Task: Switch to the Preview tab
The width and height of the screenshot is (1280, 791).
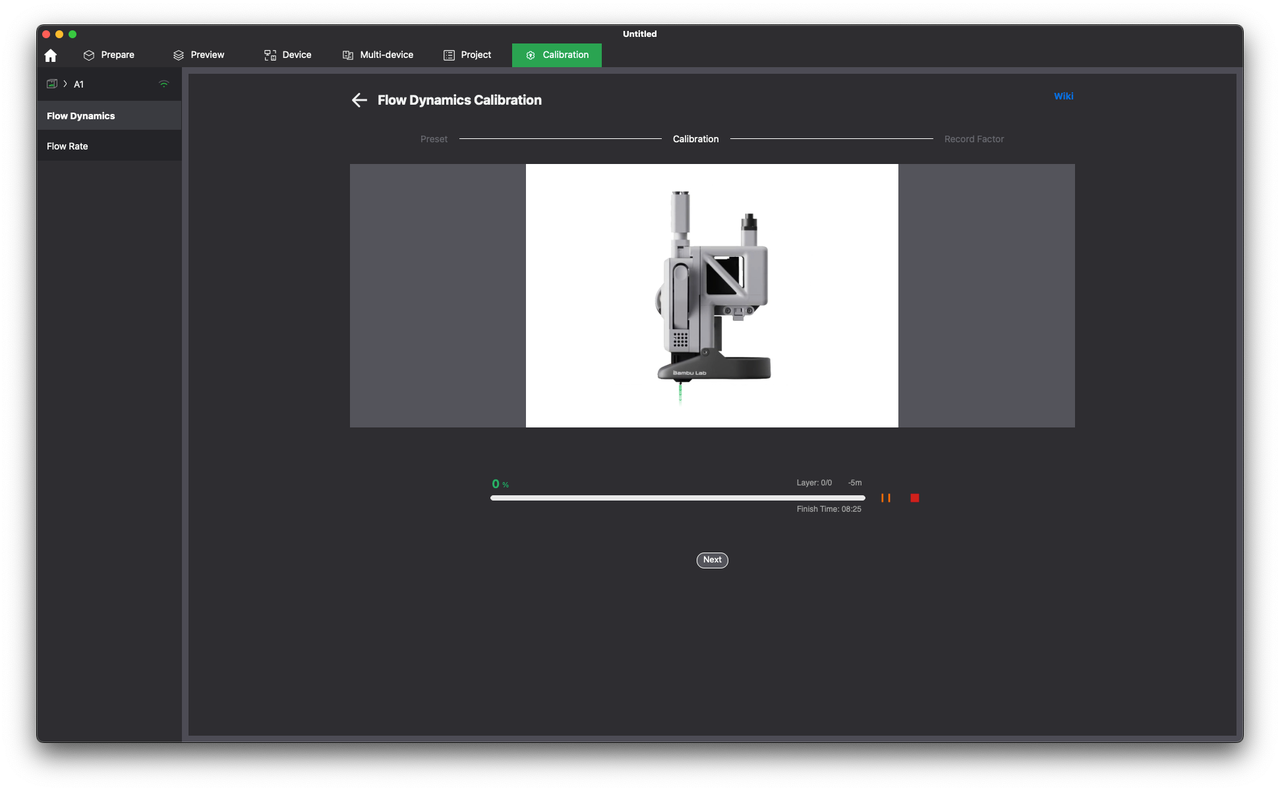Action: (x=198, y=55)
